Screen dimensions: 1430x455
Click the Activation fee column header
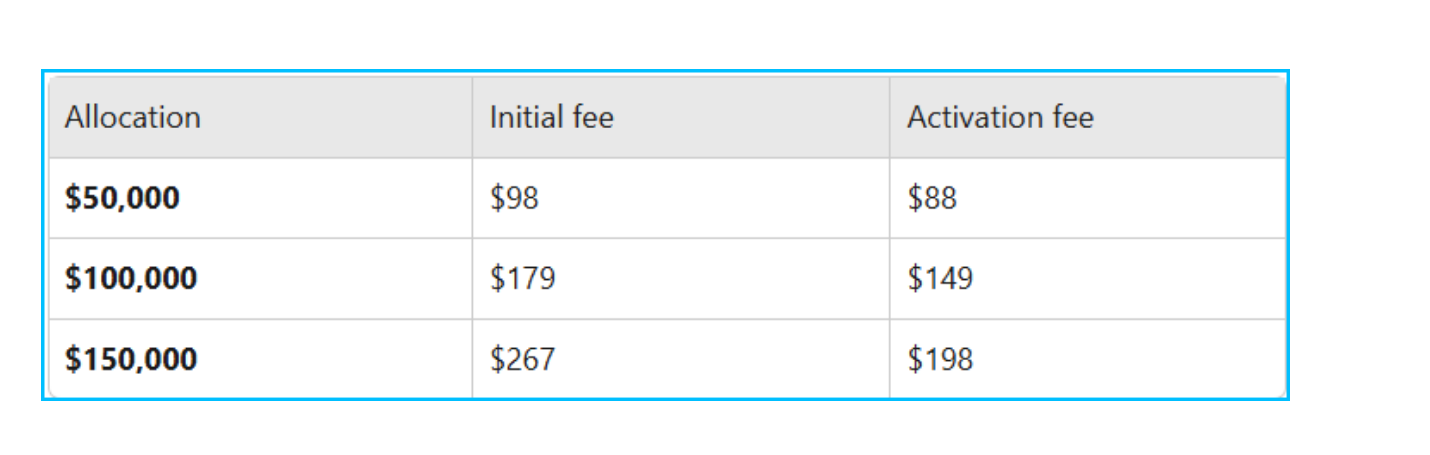click(x=1087, y=117)
